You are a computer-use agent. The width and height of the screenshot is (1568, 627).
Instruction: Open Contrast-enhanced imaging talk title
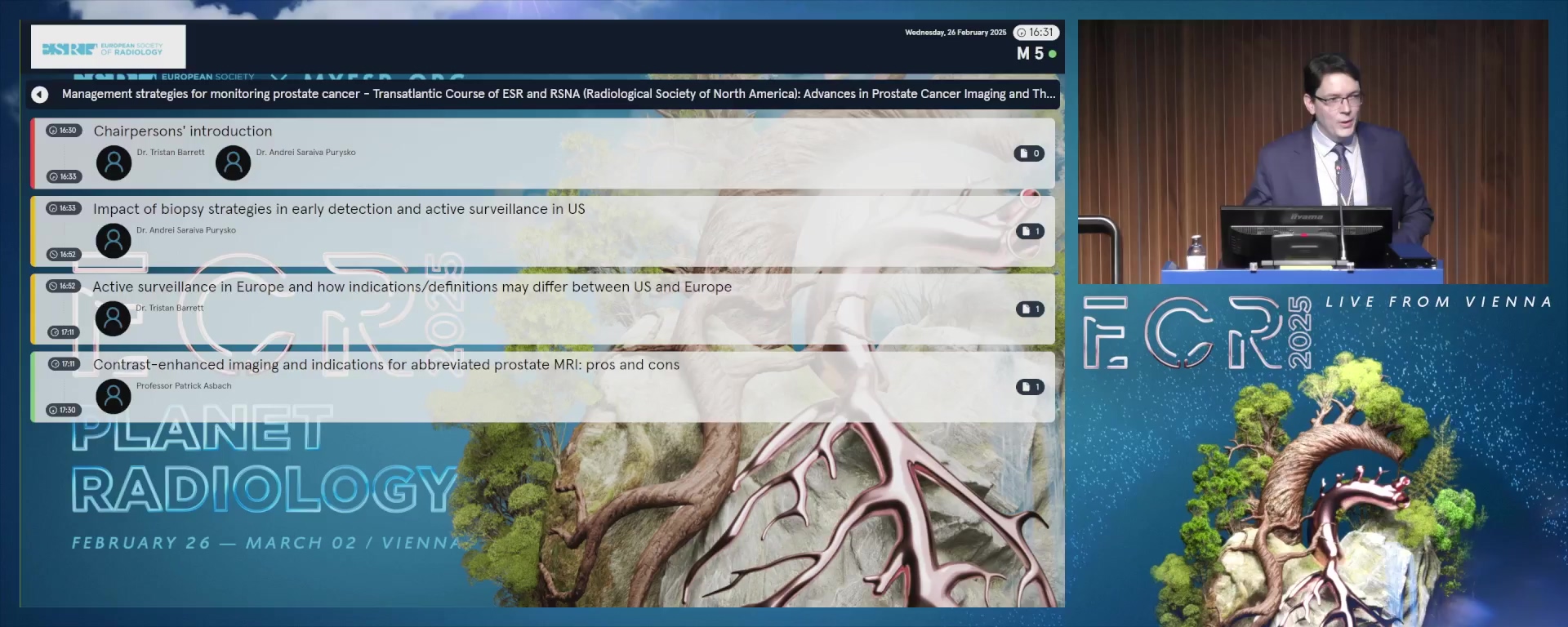(386, 364)
